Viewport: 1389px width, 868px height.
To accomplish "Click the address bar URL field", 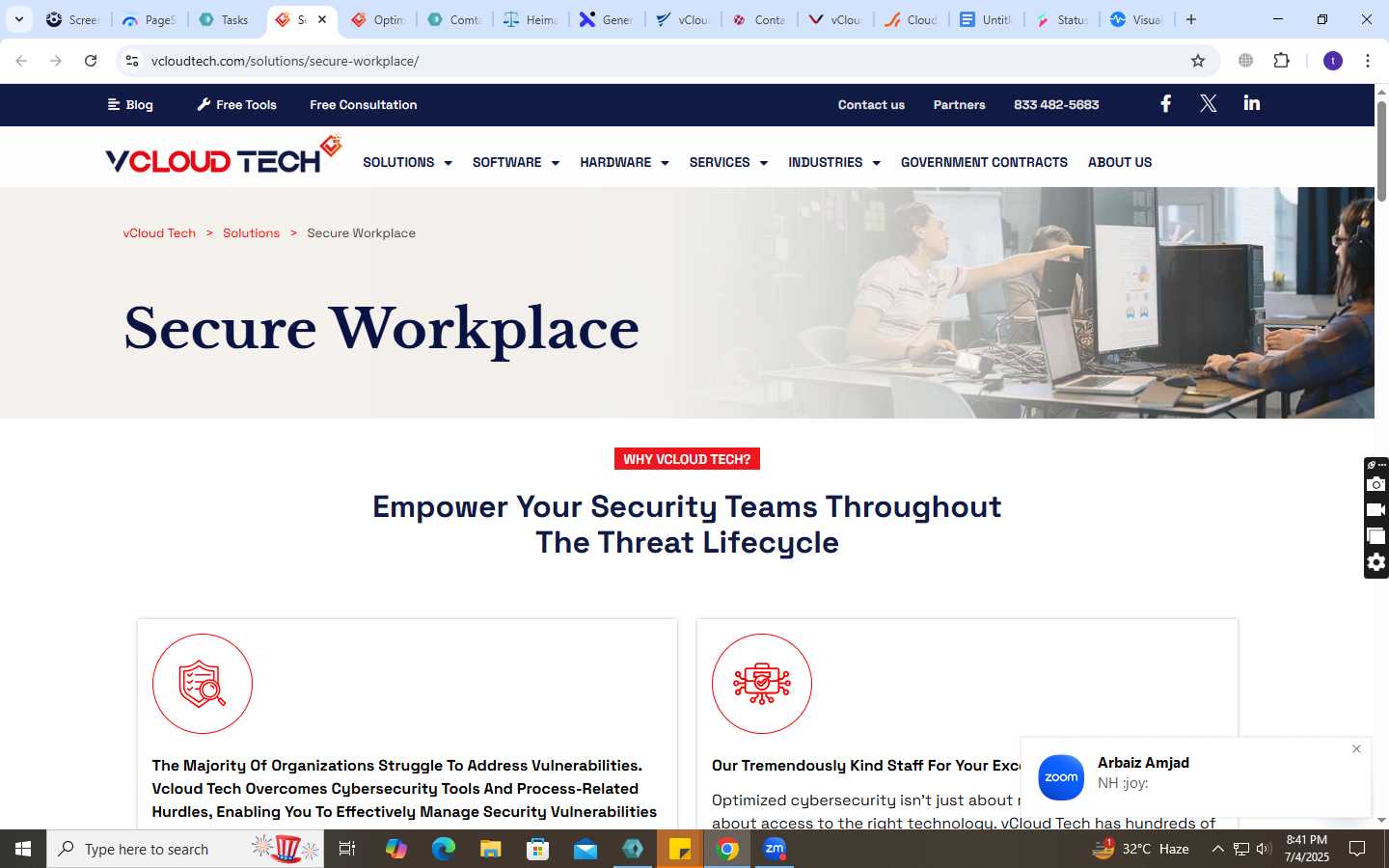I will (666, 61).
